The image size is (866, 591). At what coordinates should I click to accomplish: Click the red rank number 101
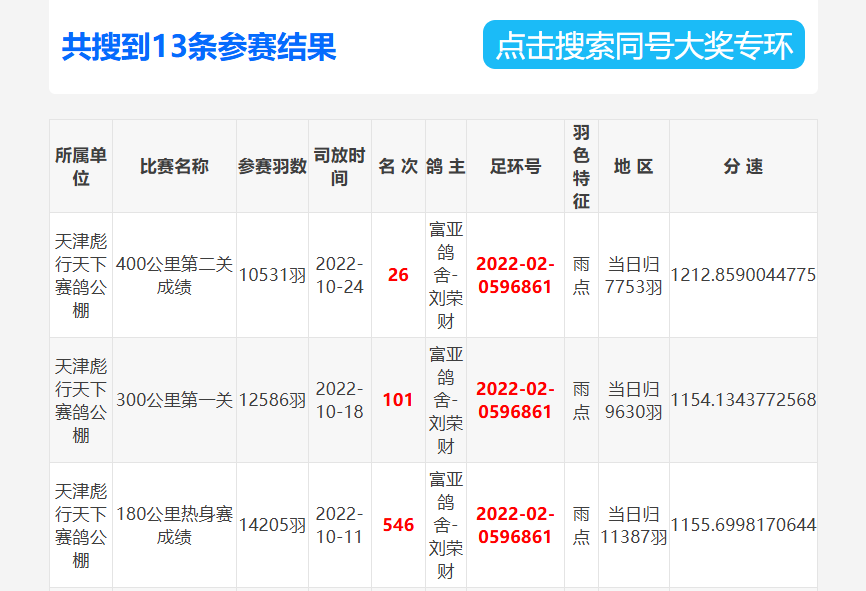click(398, 400)
